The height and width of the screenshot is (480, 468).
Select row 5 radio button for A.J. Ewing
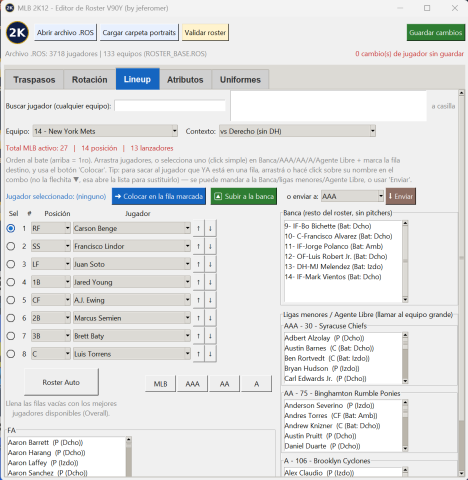[11, 300]
